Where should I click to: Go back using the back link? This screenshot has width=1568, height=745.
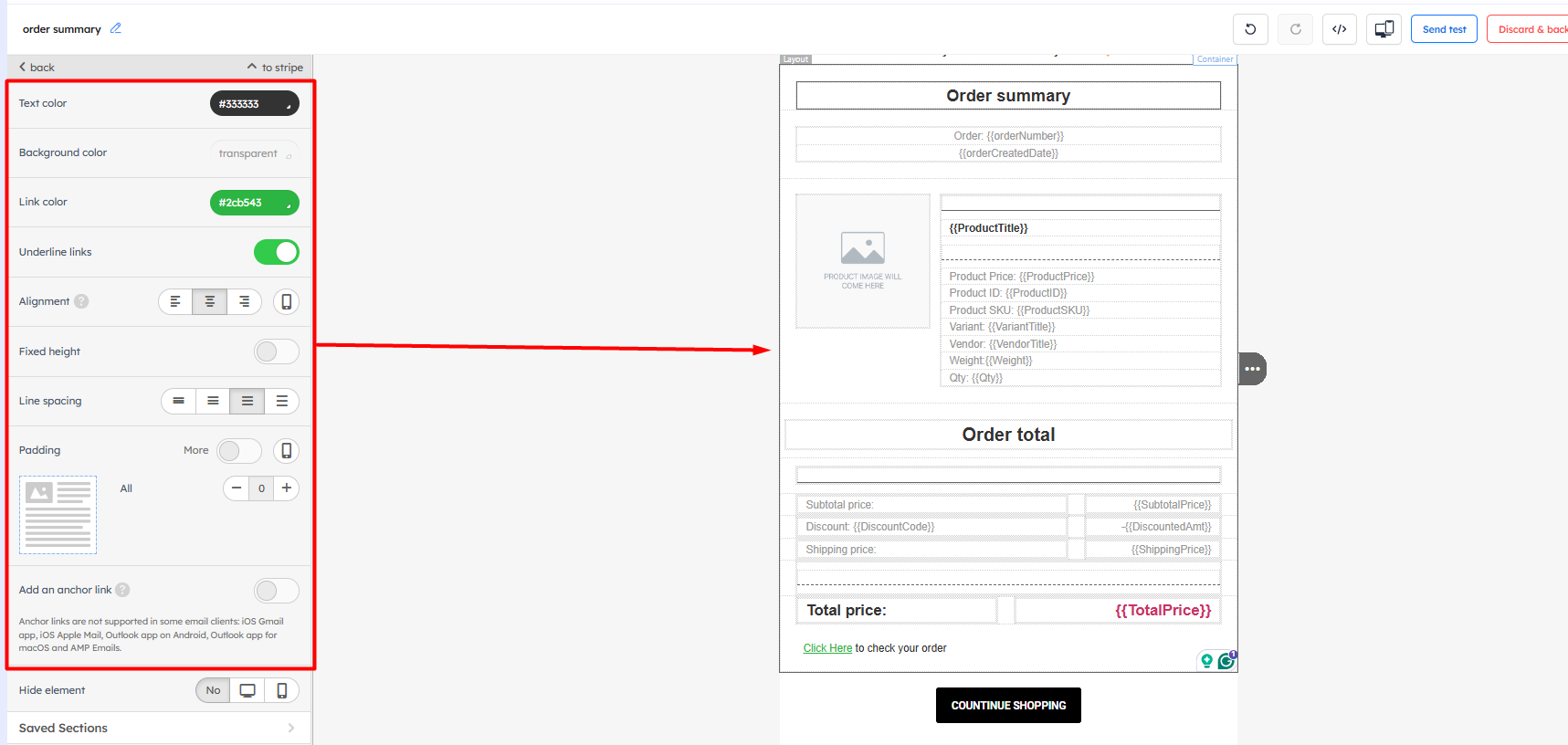[x=37, y=68]
